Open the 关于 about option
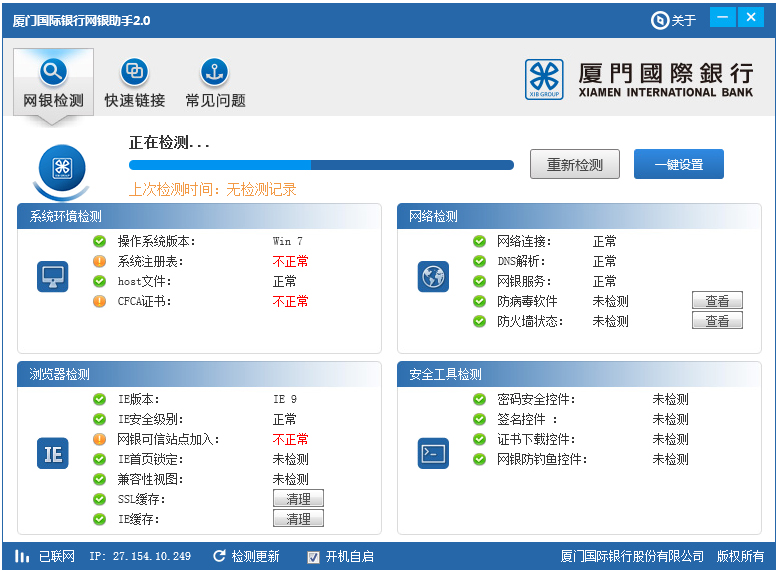779x573 pixels. [674, 20]
